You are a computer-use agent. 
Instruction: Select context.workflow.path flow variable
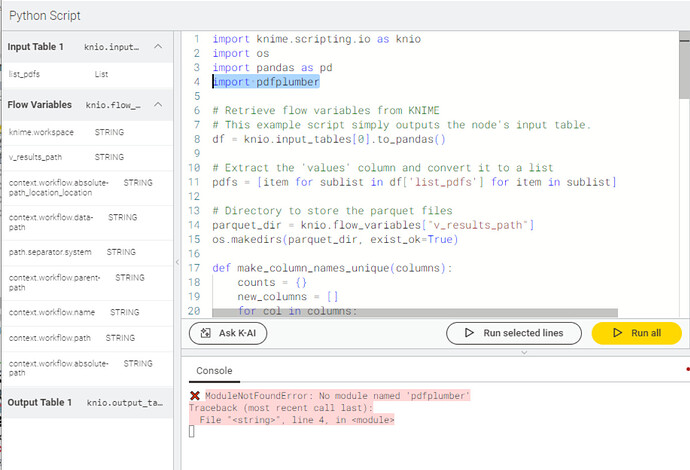coord(88,338)
